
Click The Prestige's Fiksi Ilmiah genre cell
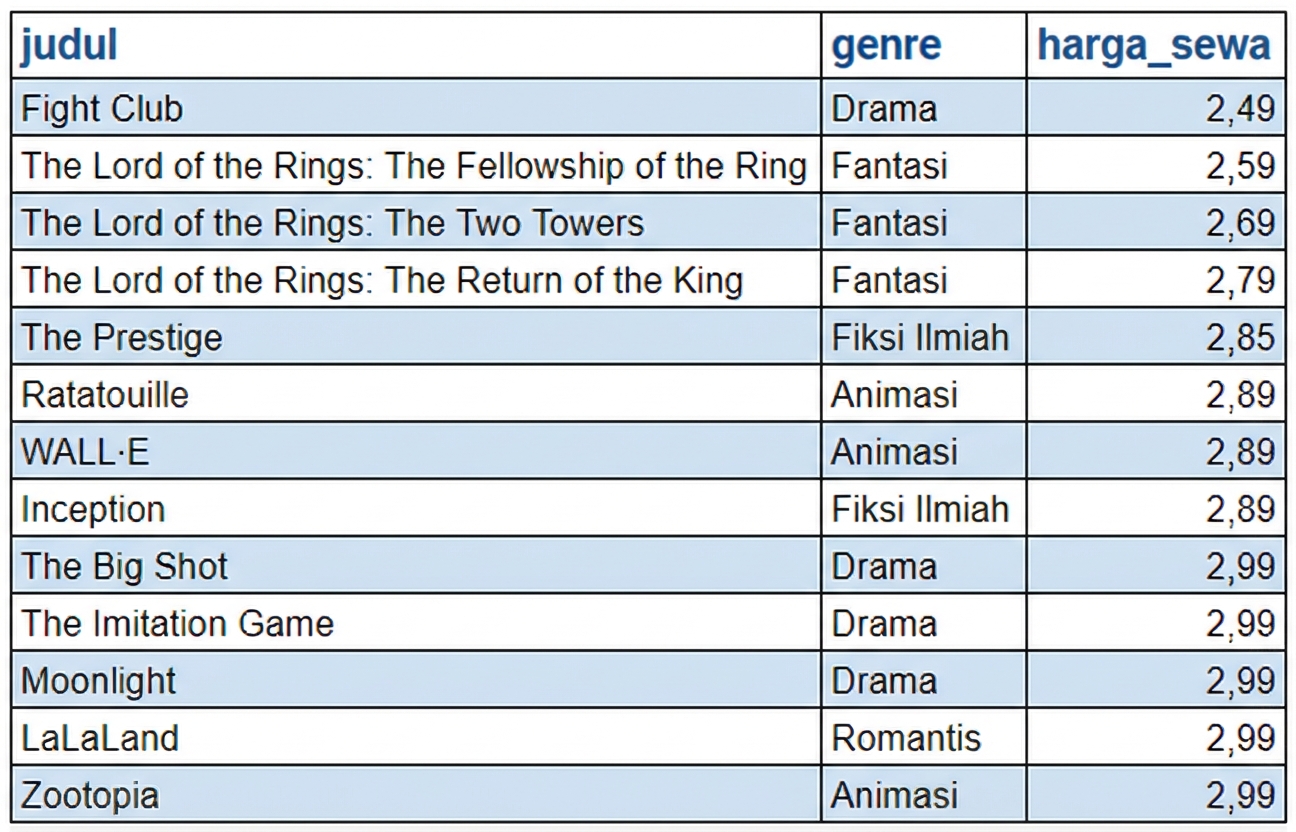tap(920, 337)
